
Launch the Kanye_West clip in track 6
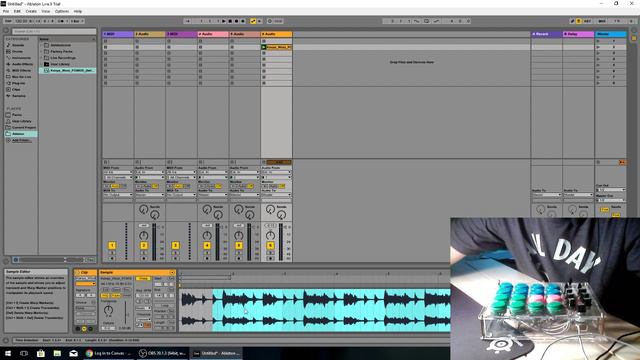pyautogui.click(x=264, y=47)
